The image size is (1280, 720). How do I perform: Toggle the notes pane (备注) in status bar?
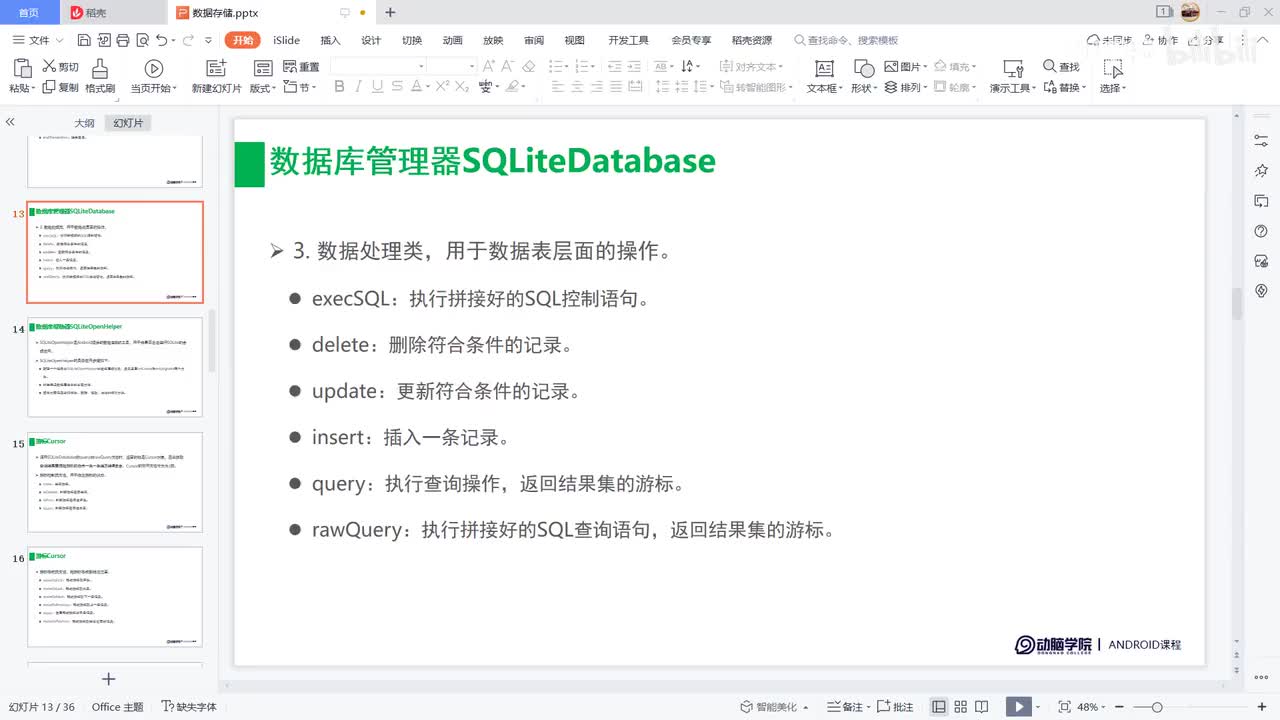pos(846,707)
